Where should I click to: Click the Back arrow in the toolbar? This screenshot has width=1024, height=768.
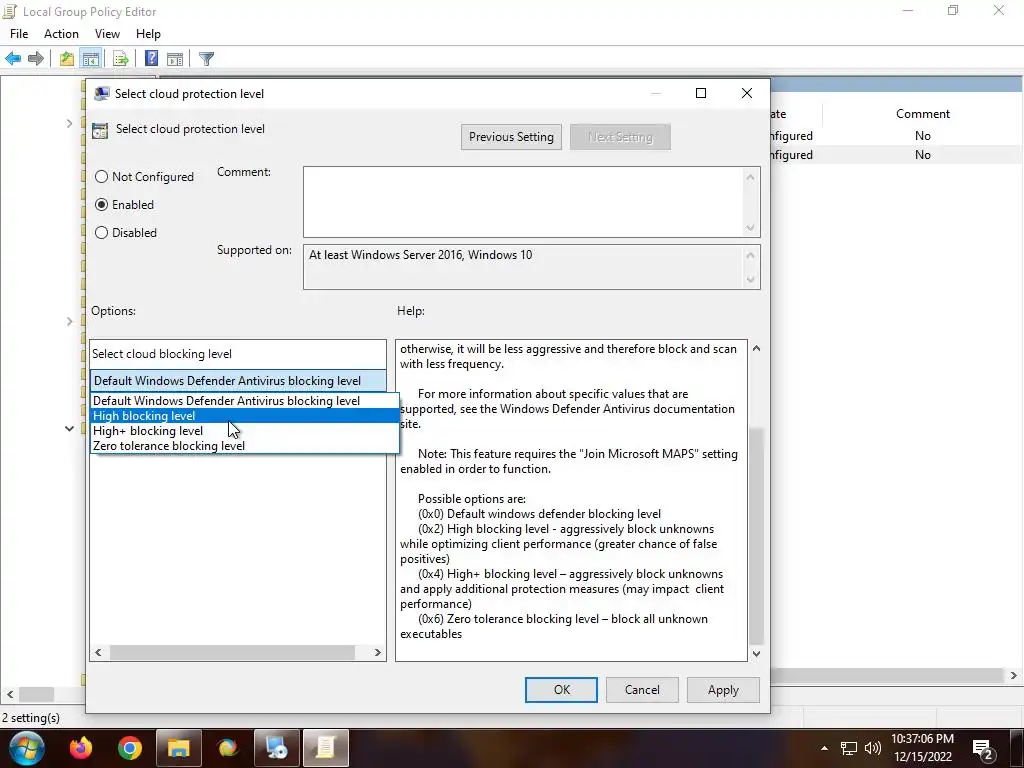pos(12,59)
